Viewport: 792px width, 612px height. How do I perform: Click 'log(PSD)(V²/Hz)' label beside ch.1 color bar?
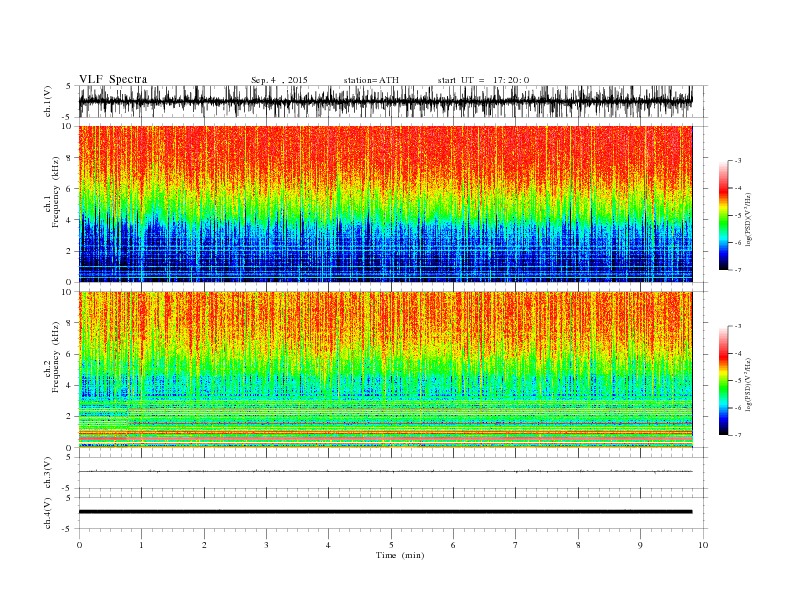(x=748, y=219)
